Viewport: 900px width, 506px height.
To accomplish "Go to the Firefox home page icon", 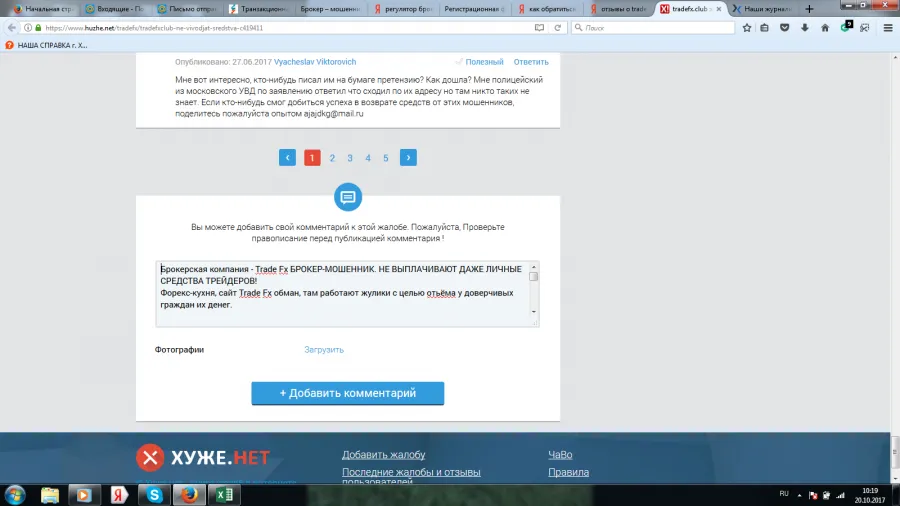I will coord(825,28).
